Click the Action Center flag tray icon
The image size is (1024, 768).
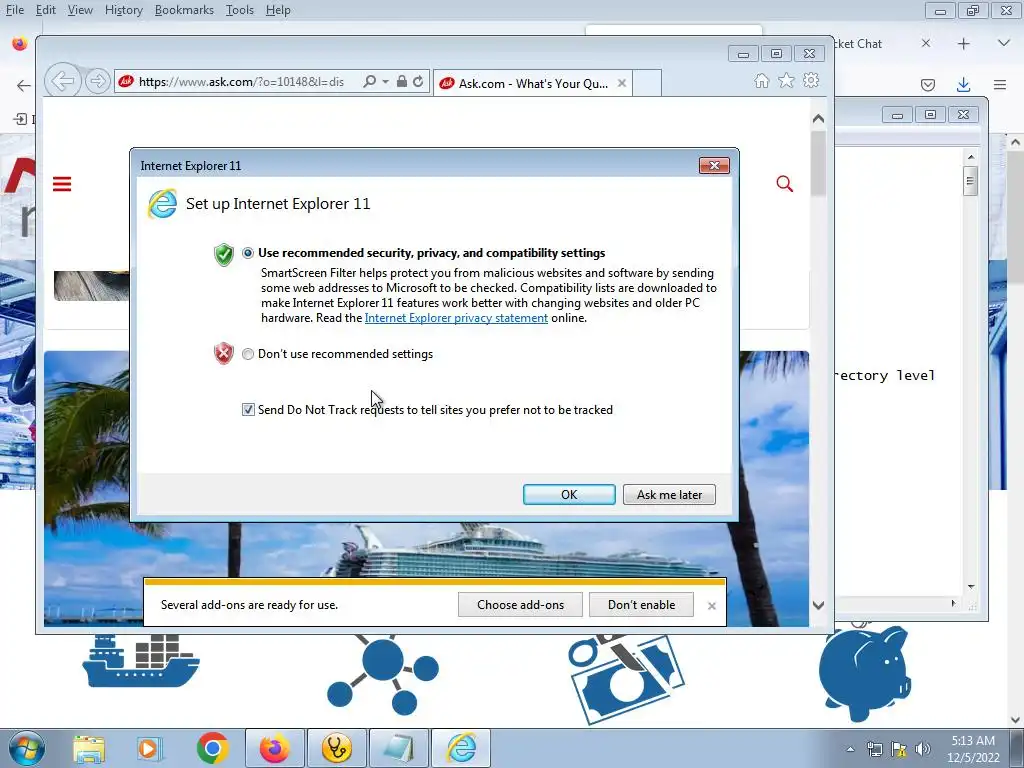[x=899, y=749]
